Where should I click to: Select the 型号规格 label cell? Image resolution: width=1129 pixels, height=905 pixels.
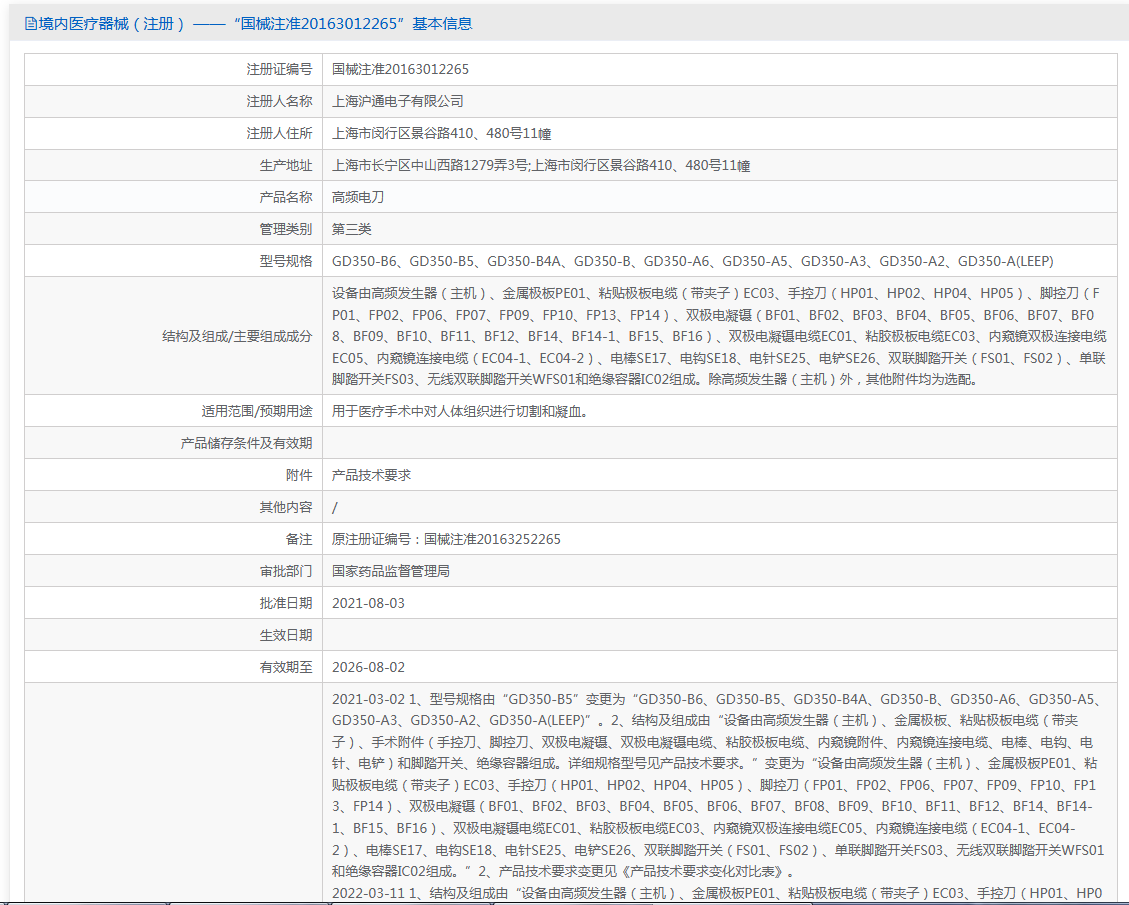coord(174,261)
